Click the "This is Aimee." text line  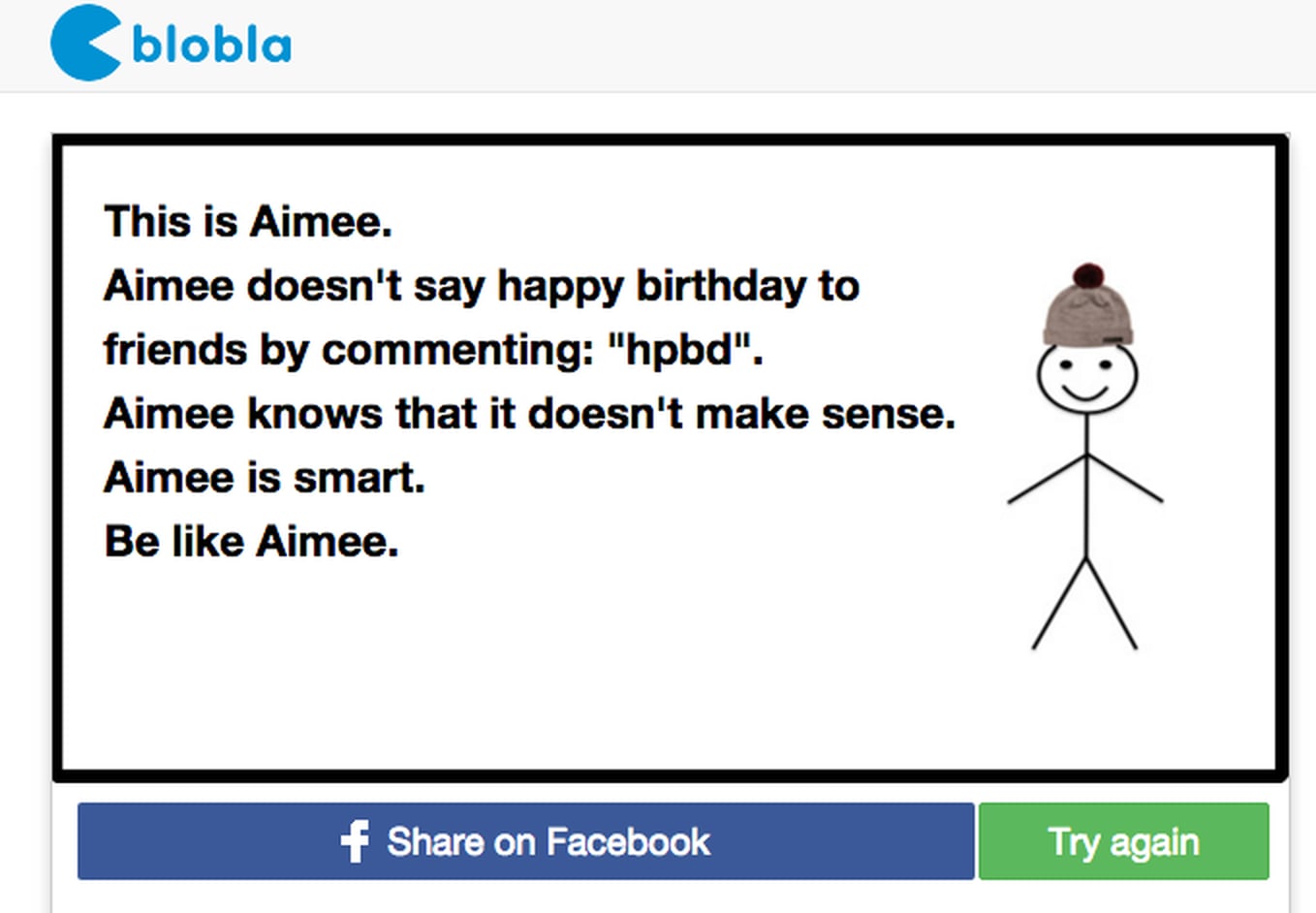coord(248,222)
